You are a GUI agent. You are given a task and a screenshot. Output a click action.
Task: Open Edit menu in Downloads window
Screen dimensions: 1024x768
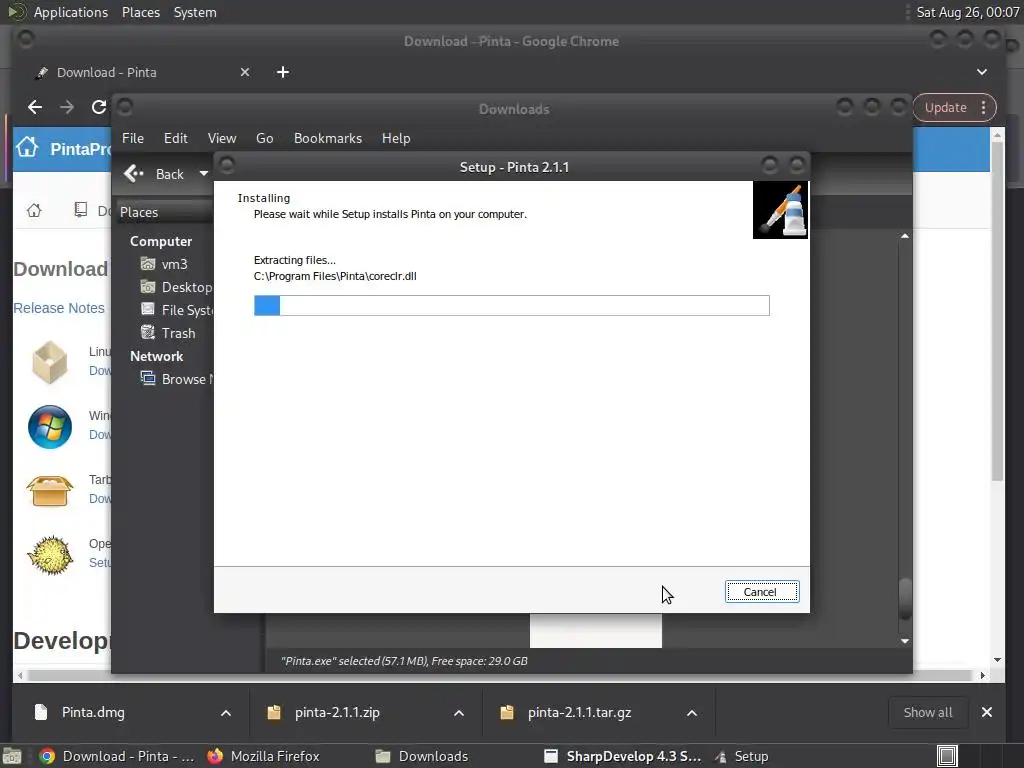tap(175, 138)
